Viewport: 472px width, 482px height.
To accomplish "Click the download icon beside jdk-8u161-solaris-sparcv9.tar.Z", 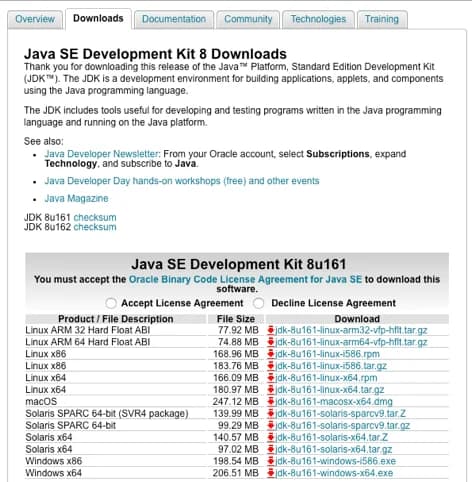I will (x=271, y=414).
